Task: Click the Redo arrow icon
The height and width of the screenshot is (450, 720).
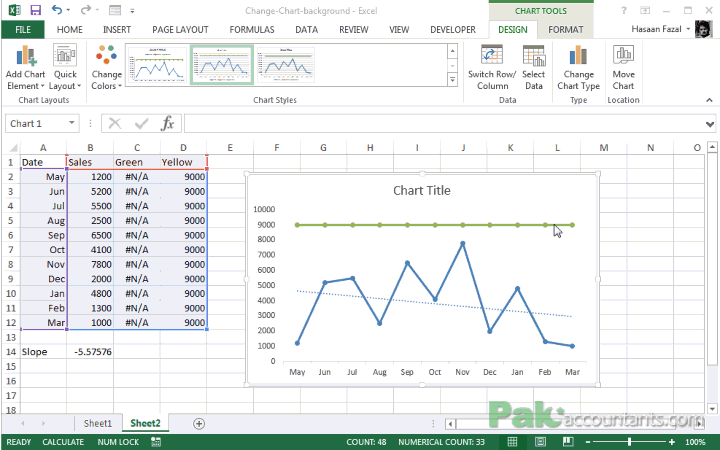Action: [x=85, y=10]
